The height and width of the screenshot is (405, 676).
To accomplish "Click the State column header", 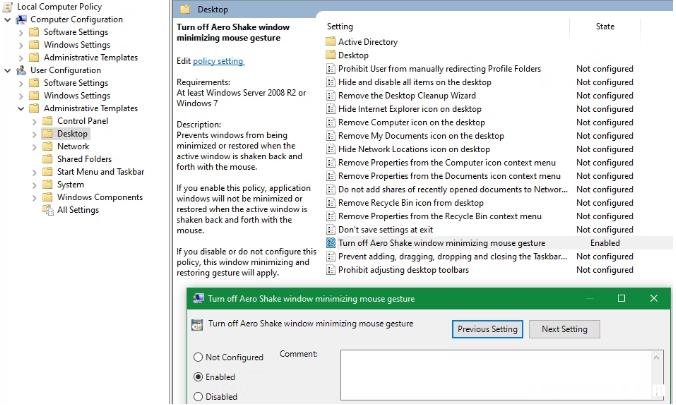I will [605, 26].
